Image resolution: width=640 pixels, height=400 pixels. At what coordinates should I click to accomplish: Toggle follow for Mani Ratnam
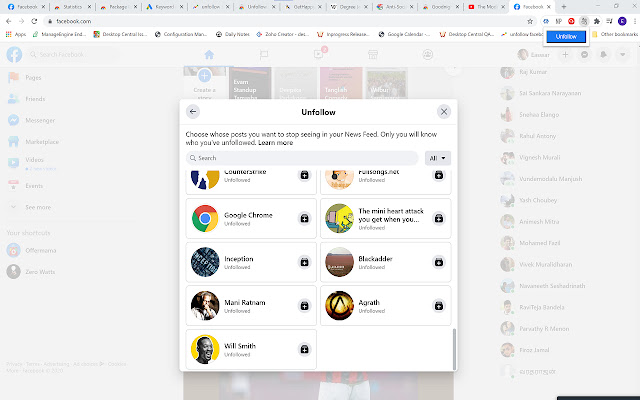tap(304, 306)
